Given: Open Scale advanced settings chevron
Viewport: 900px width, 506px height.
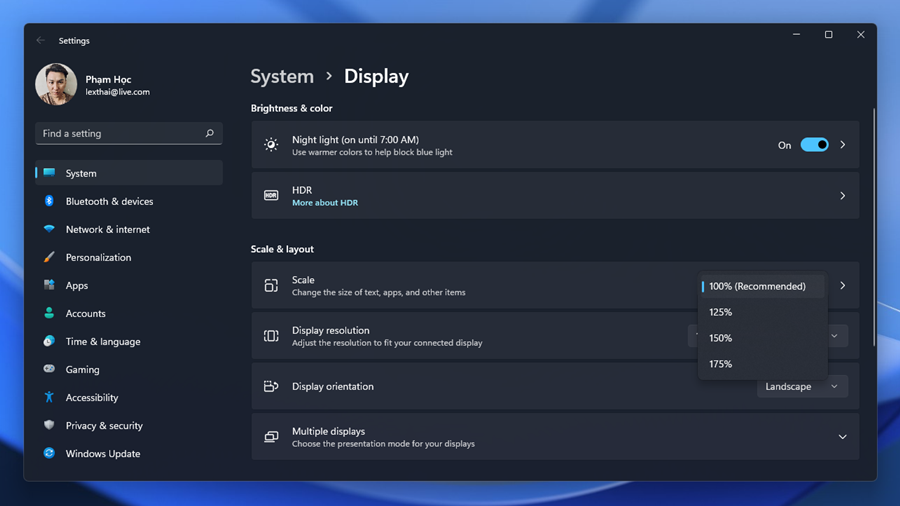Looking at the screenshot, I should [843, 285].
